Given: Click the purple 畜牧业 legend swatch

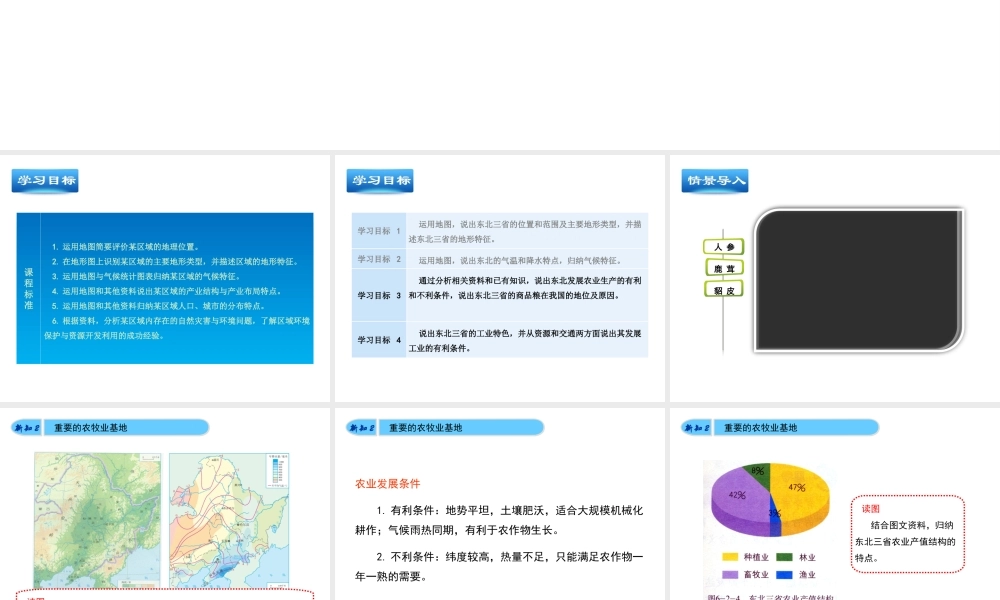Looking at the screenshot, I should [729, 575].
